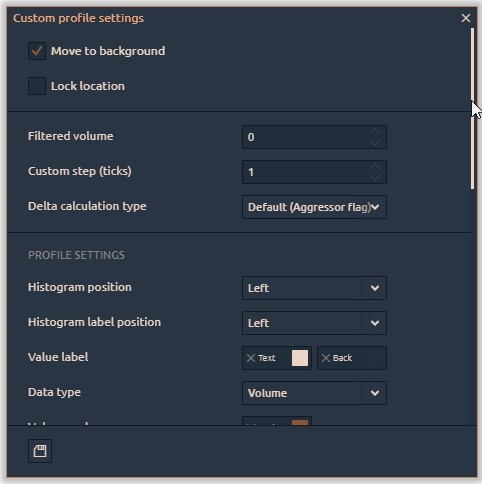
Task: Open the Value label Back color swatch
Action: click(375, 358)
